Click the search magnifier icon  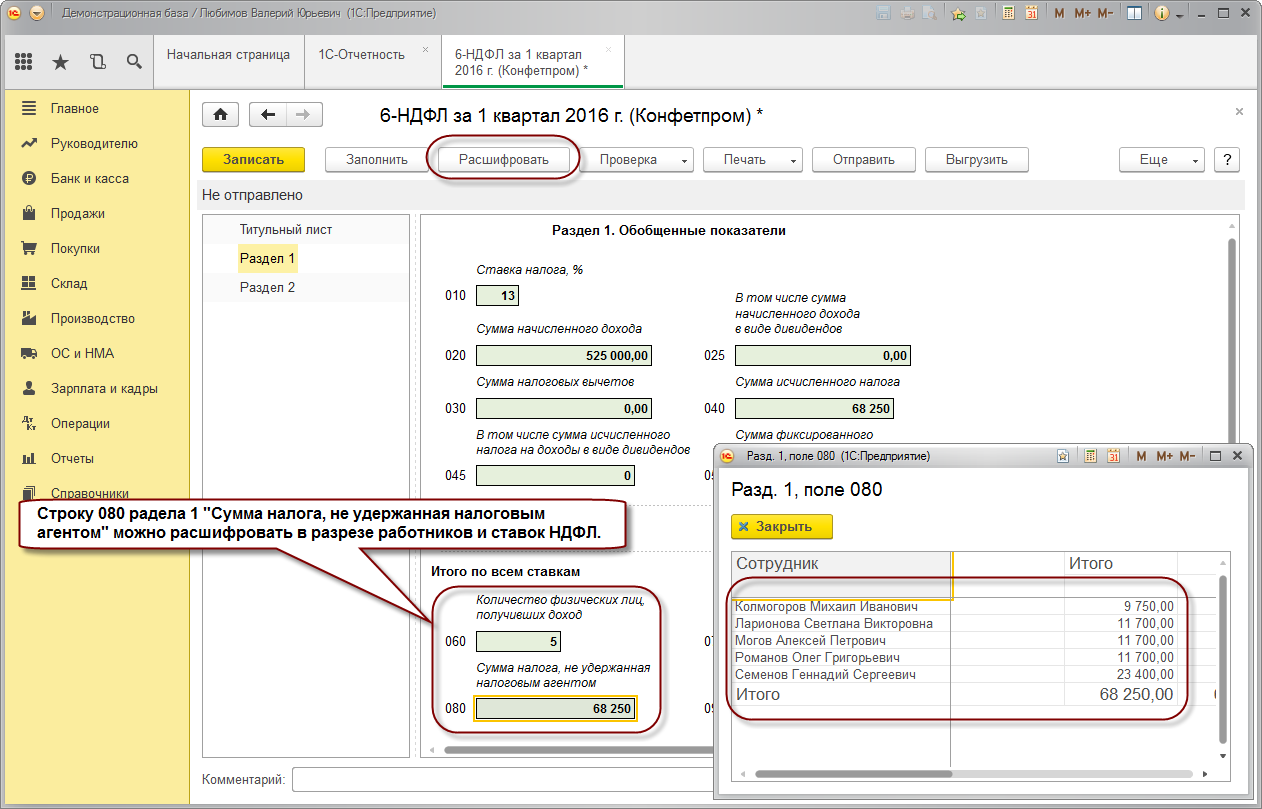pyautogui.click(x=133, y=61)
